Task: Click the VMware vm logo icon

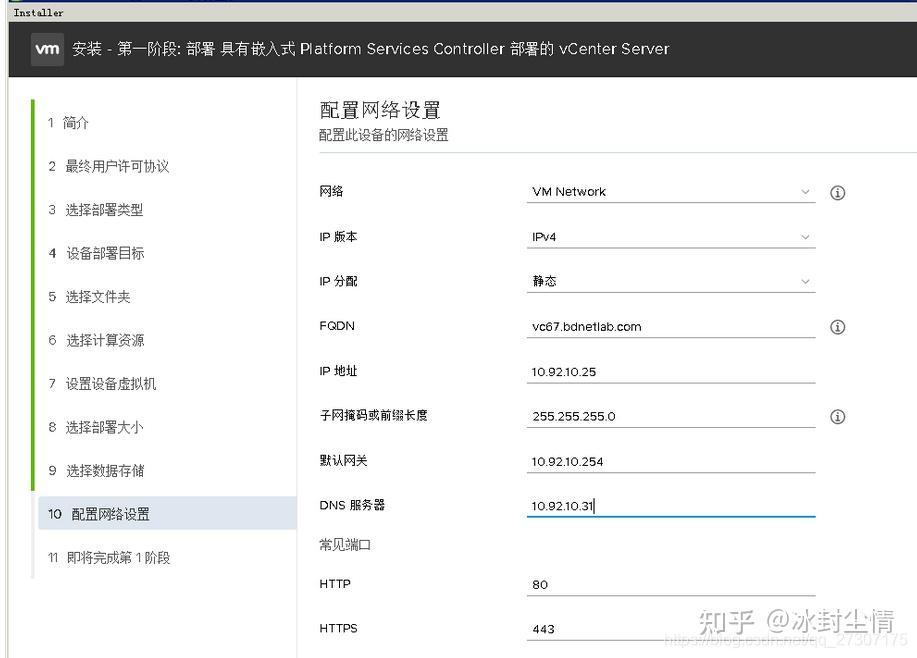Action: [47, 49]
